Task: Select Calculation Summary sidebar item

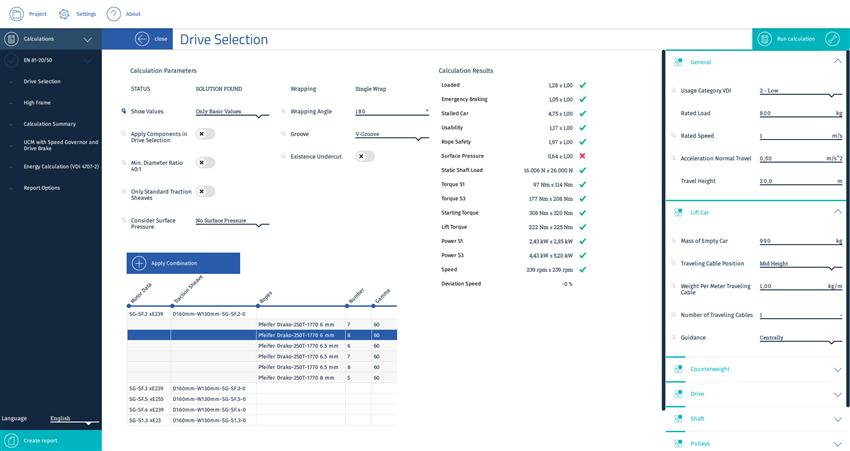Action: (x=50, y=124)
